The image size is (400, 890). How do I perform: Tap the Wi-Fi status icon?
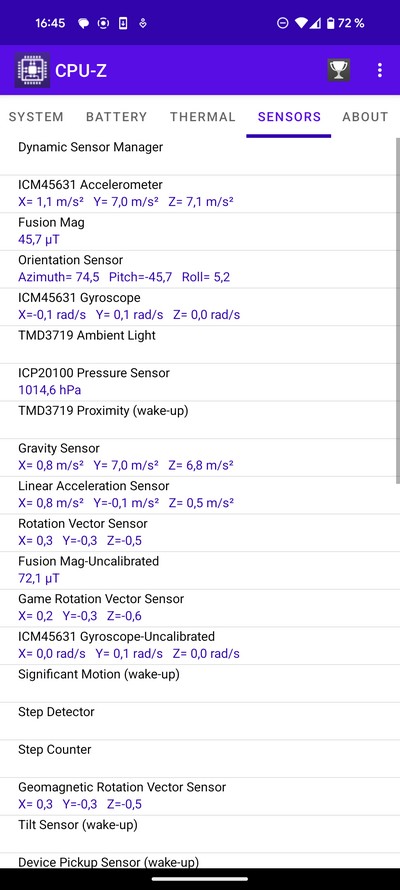[x=301, y=23]
